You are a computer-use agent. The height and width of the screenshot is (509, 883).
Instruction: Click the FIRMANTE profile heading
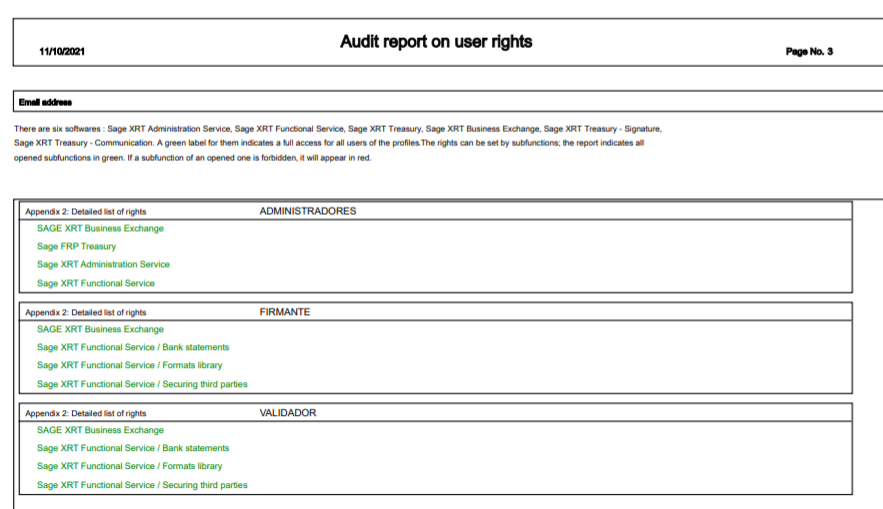pyautogui.click(x=285, y=312)
